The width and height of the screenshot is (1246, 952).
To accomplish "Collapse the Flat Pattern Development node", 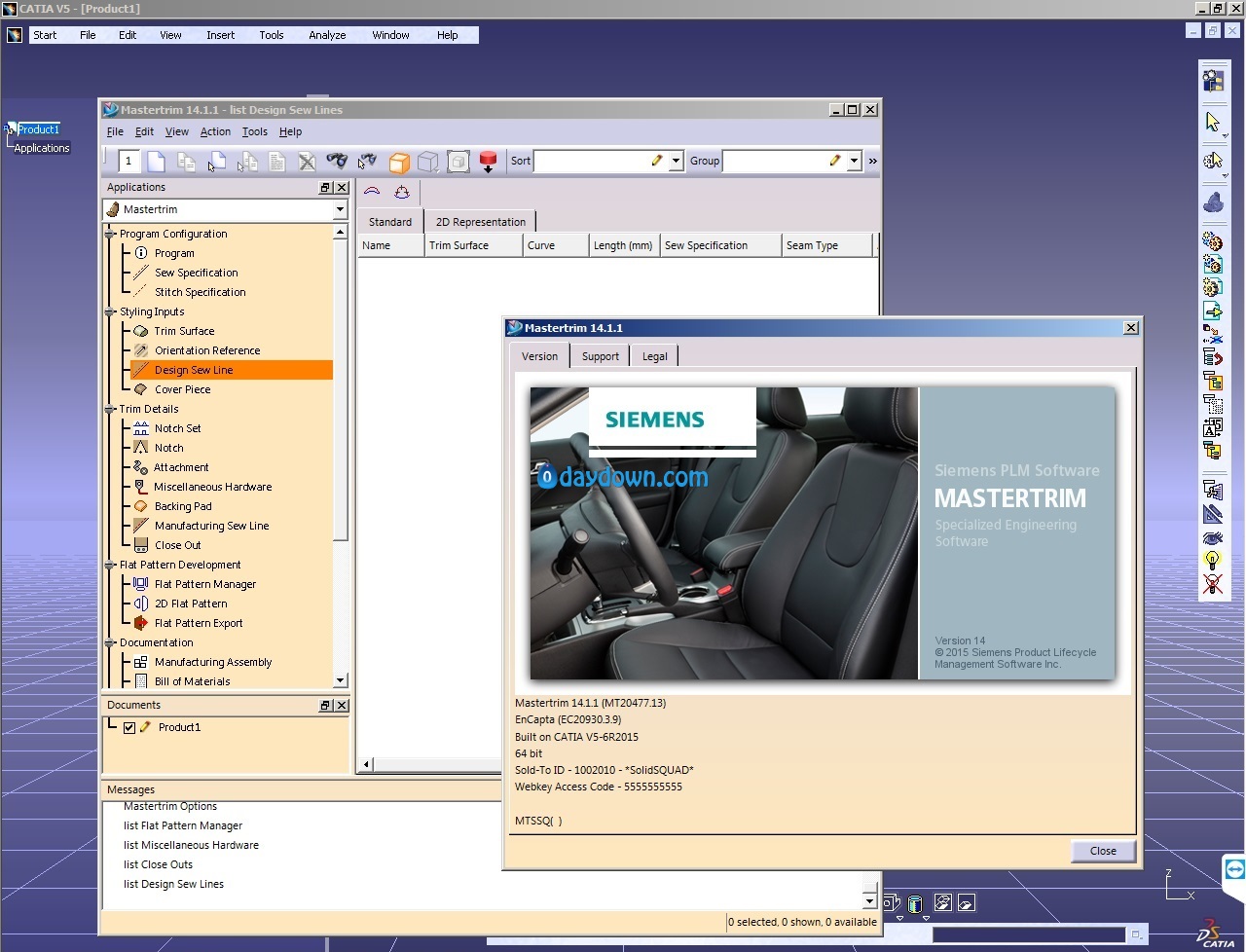I will point(110,566).
